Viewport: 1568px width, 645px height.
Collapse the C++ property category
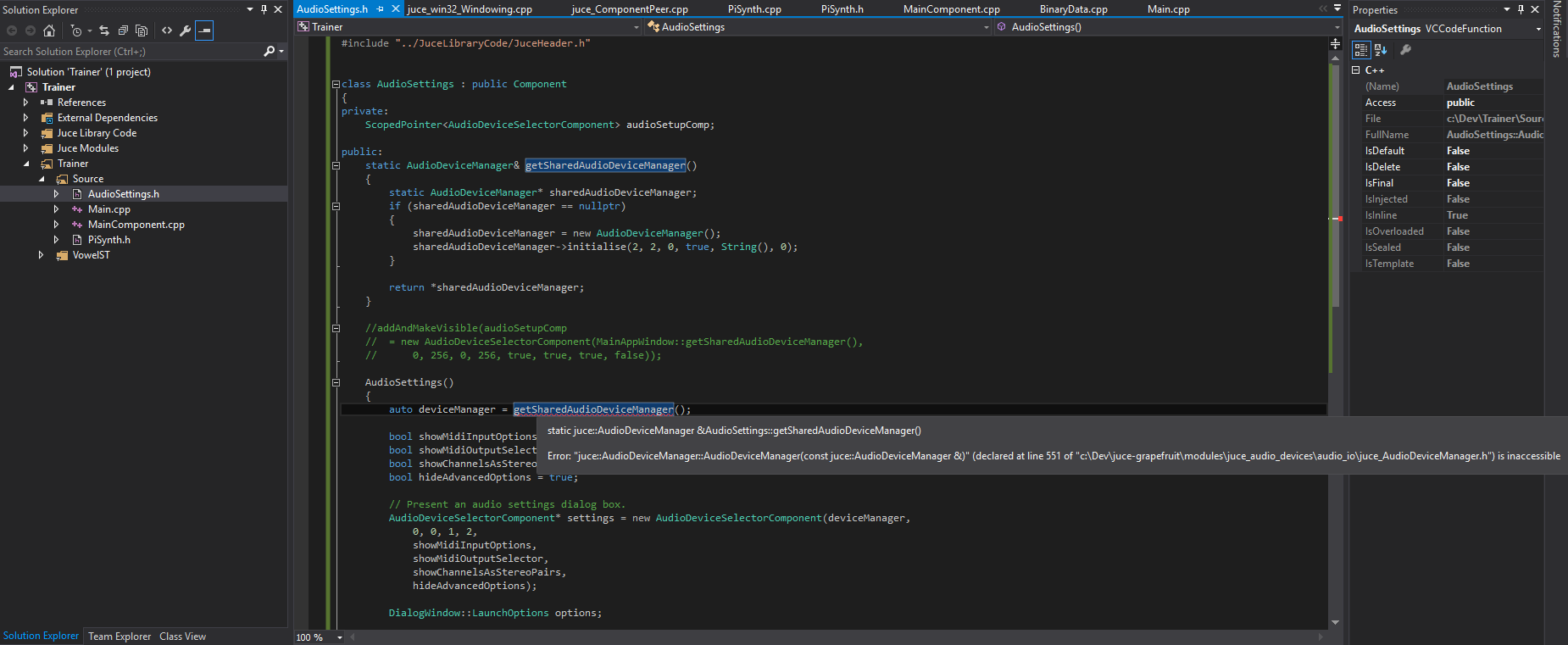[x=1355, y=70]
